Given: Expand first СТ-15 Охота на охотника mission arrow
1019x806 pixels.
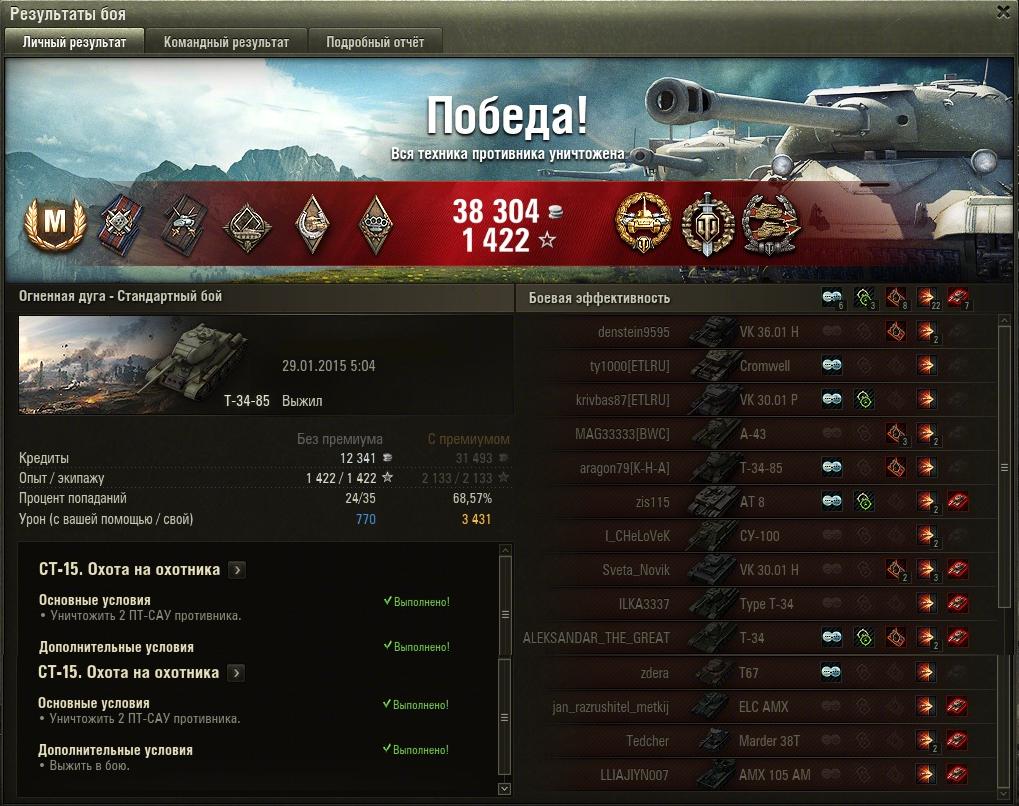Looking at the screenshot, I should pos(237,570).
